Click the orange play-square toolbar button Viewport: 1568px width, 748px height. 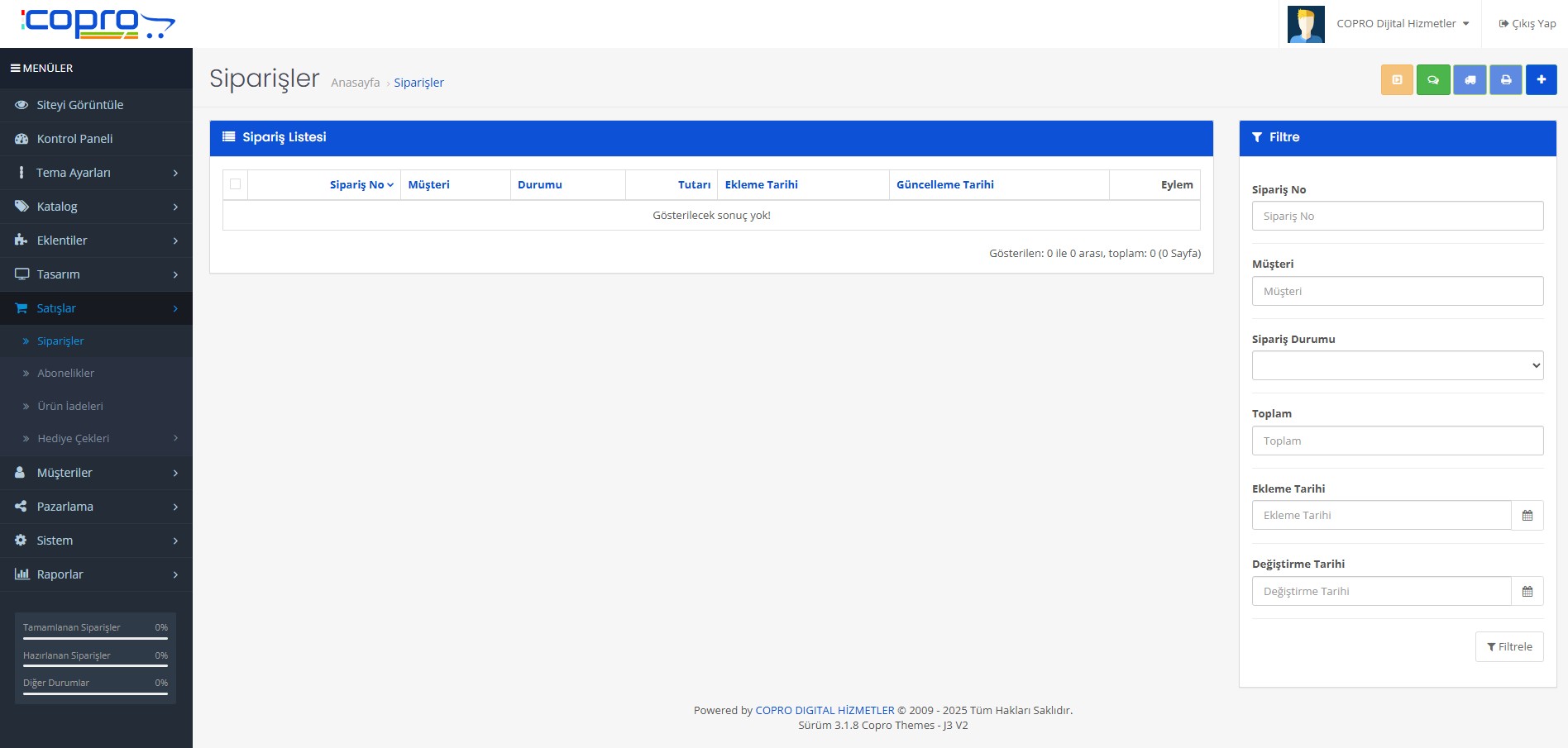tap(1397, 80)
